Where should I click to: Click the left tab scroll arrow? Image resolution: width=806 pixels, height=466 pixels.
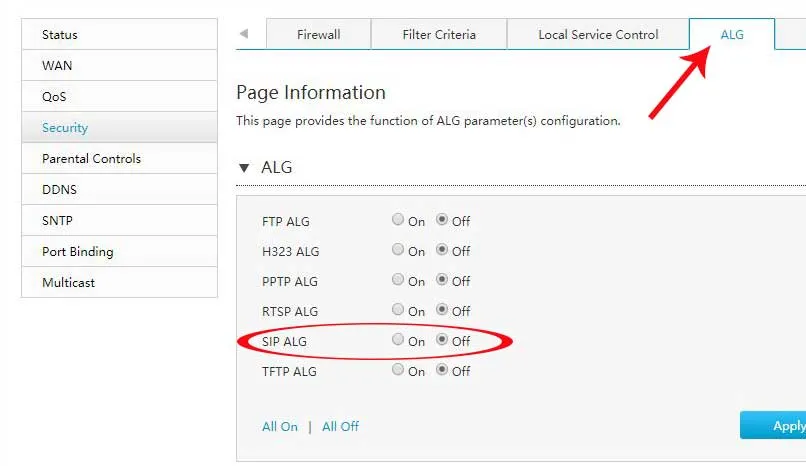[x=244, y=34]
